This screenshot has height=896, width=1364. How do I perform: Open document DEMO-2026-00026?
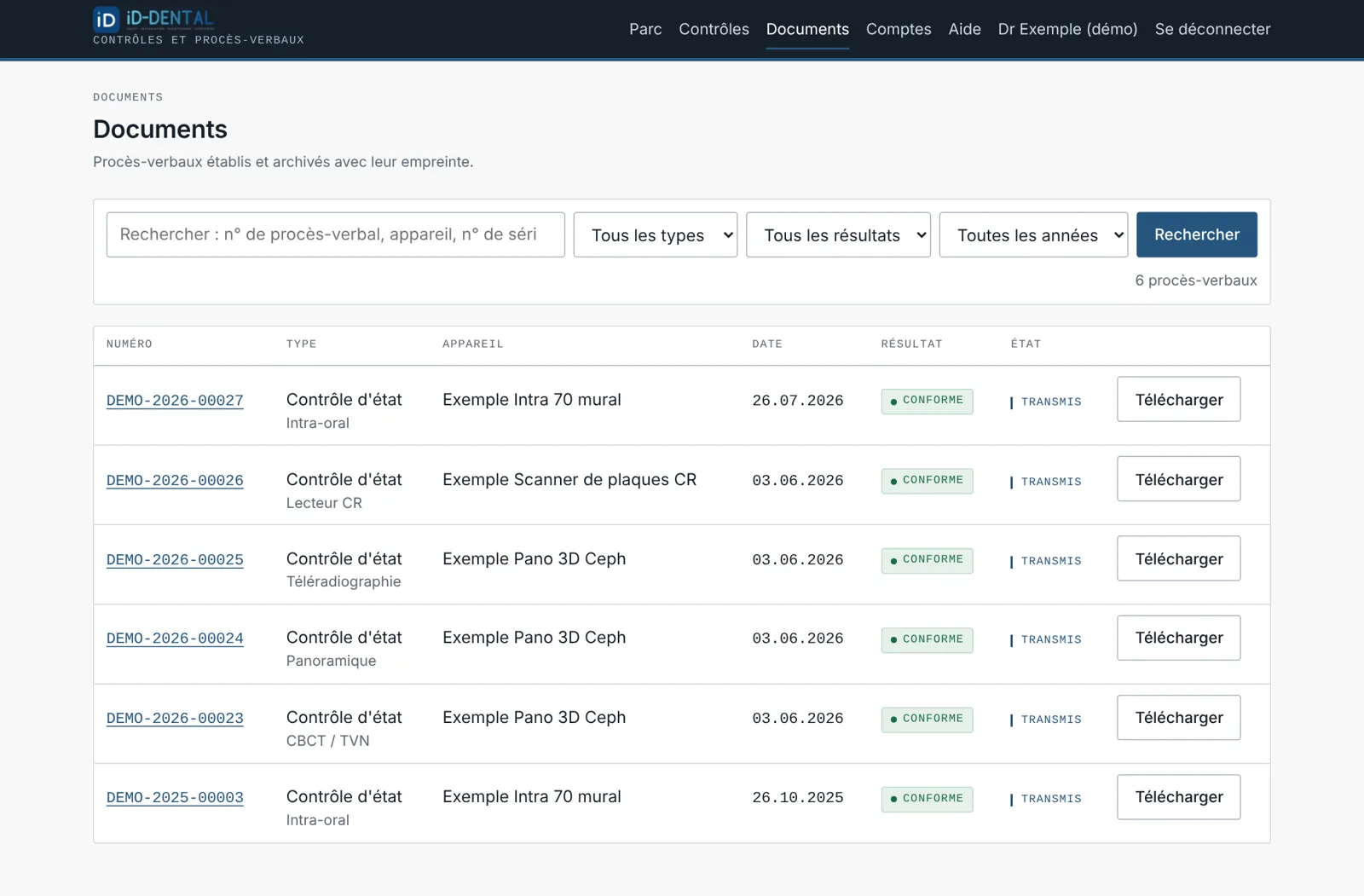pos(175,481)
